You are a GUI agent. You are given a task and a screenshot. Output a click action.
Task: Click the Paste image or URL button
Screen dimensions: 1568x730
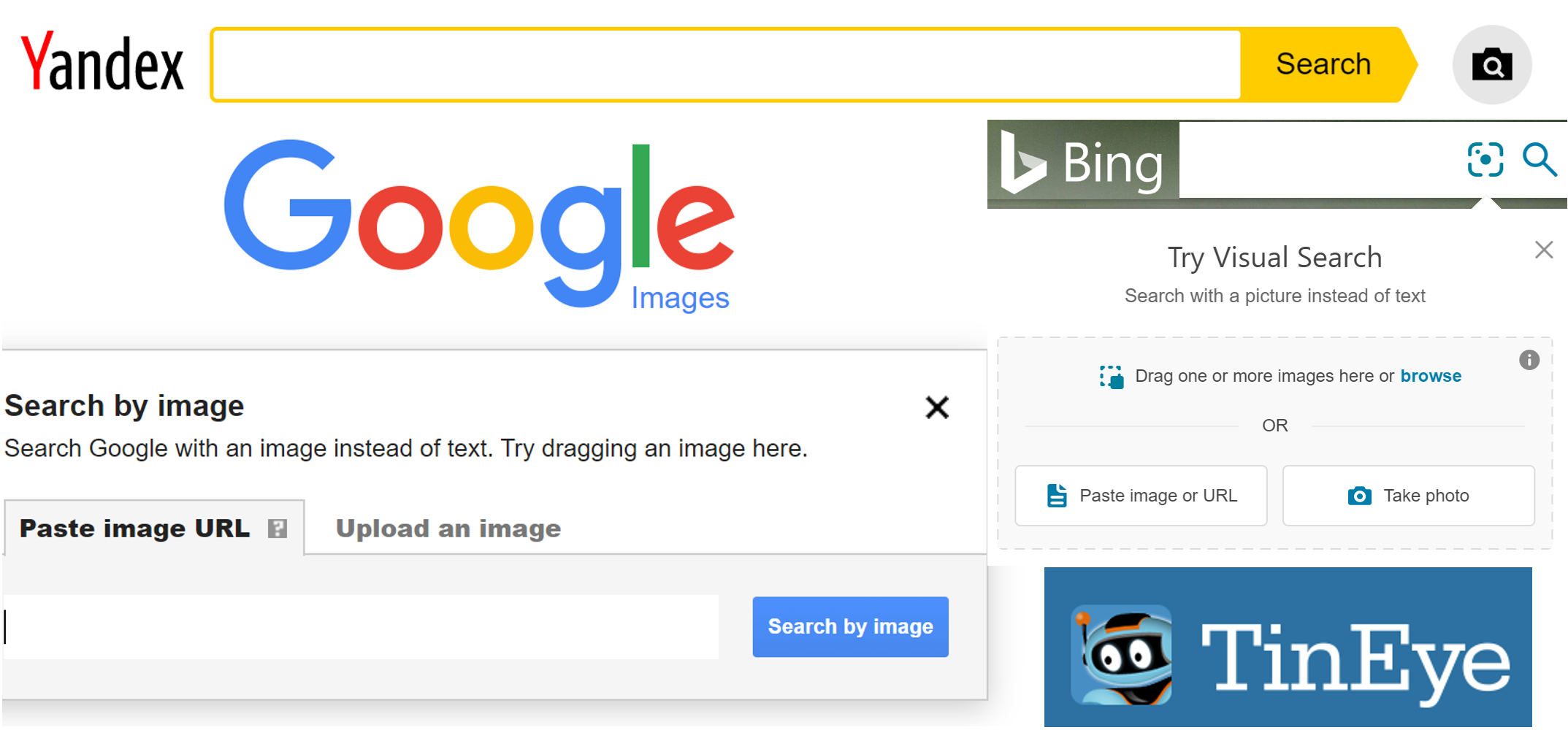(x=1141, y=496)
